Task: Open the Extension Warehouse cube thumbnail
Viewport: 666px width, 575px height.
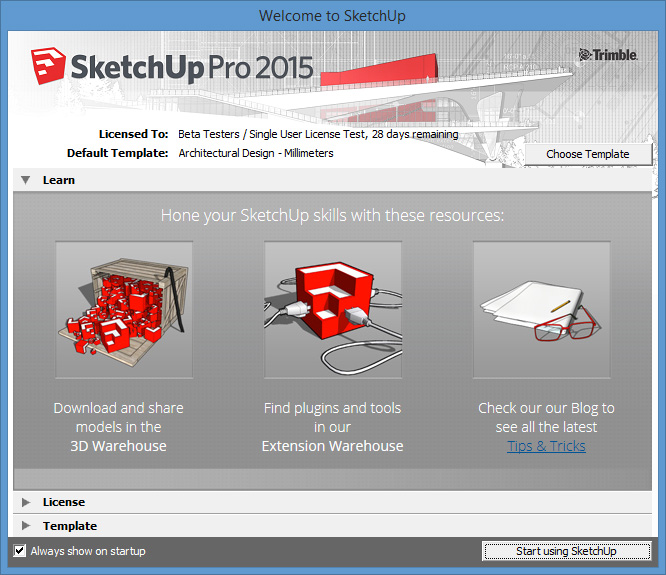Action: pos(333,310)
